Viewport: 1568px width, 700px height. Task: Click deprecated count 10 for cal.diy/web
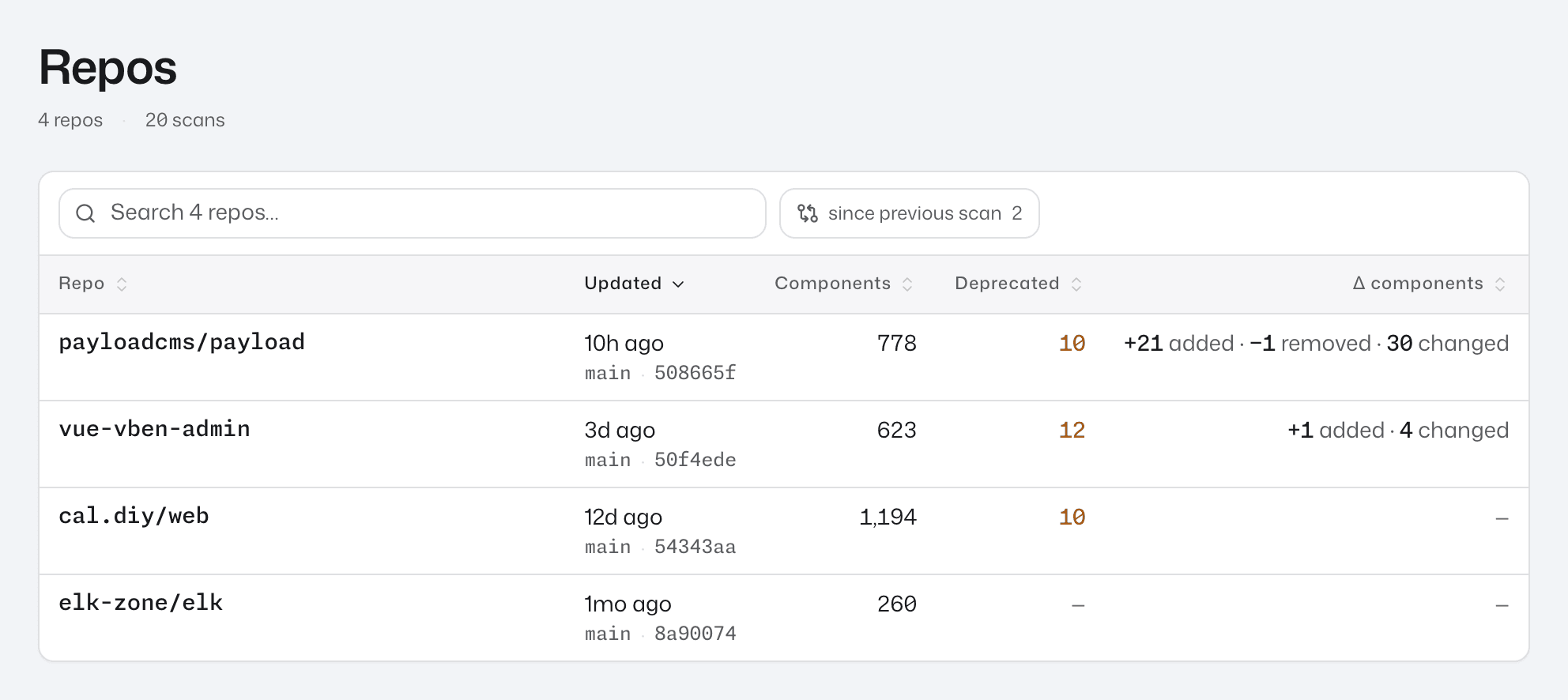pyautogui.click(x=1072, y=517)
